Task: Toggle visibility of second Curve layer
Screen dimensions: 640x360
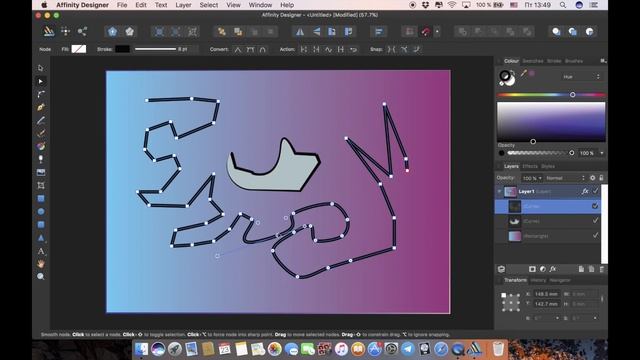Action: tap(595, 220)
